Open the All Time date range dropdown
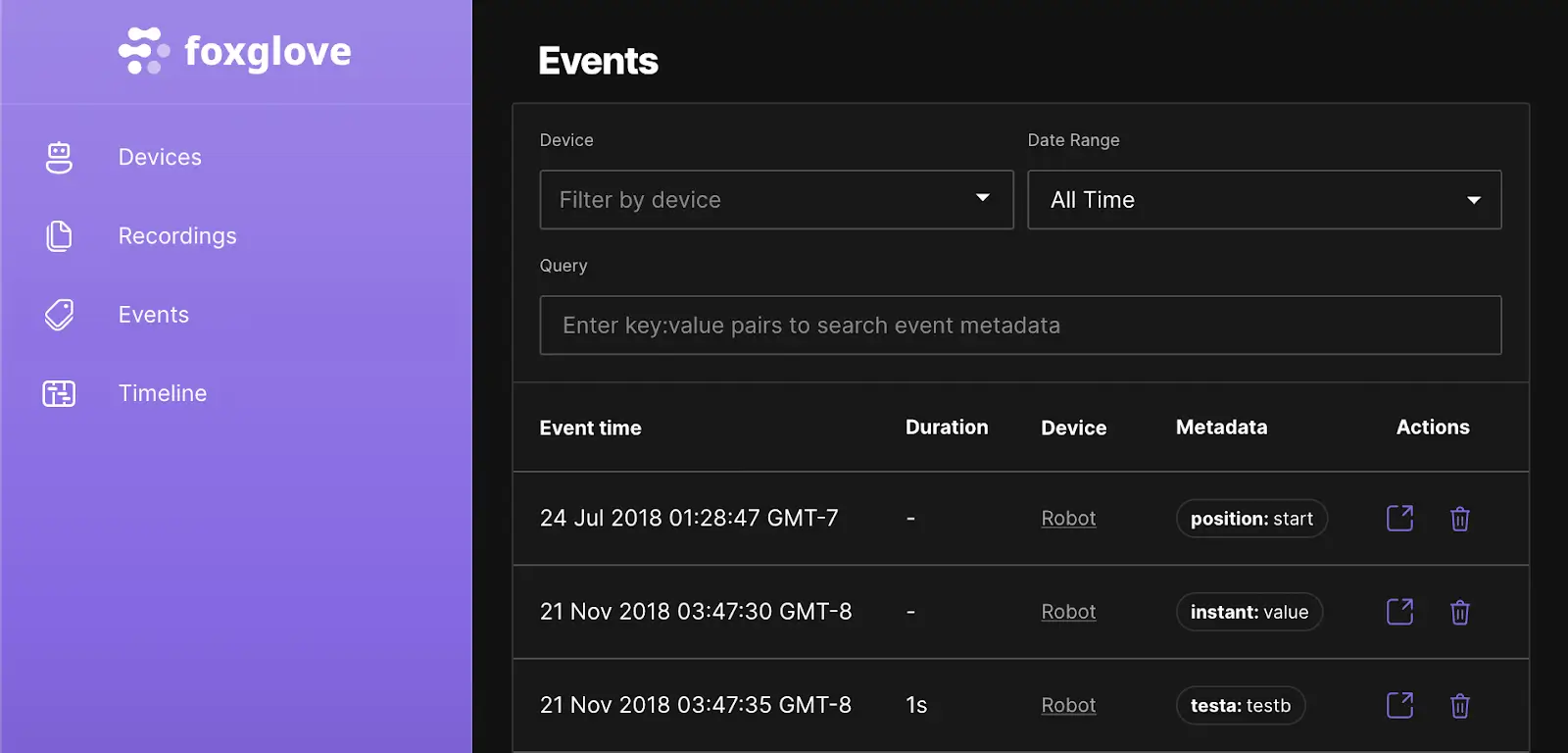 coord(1263,200)
